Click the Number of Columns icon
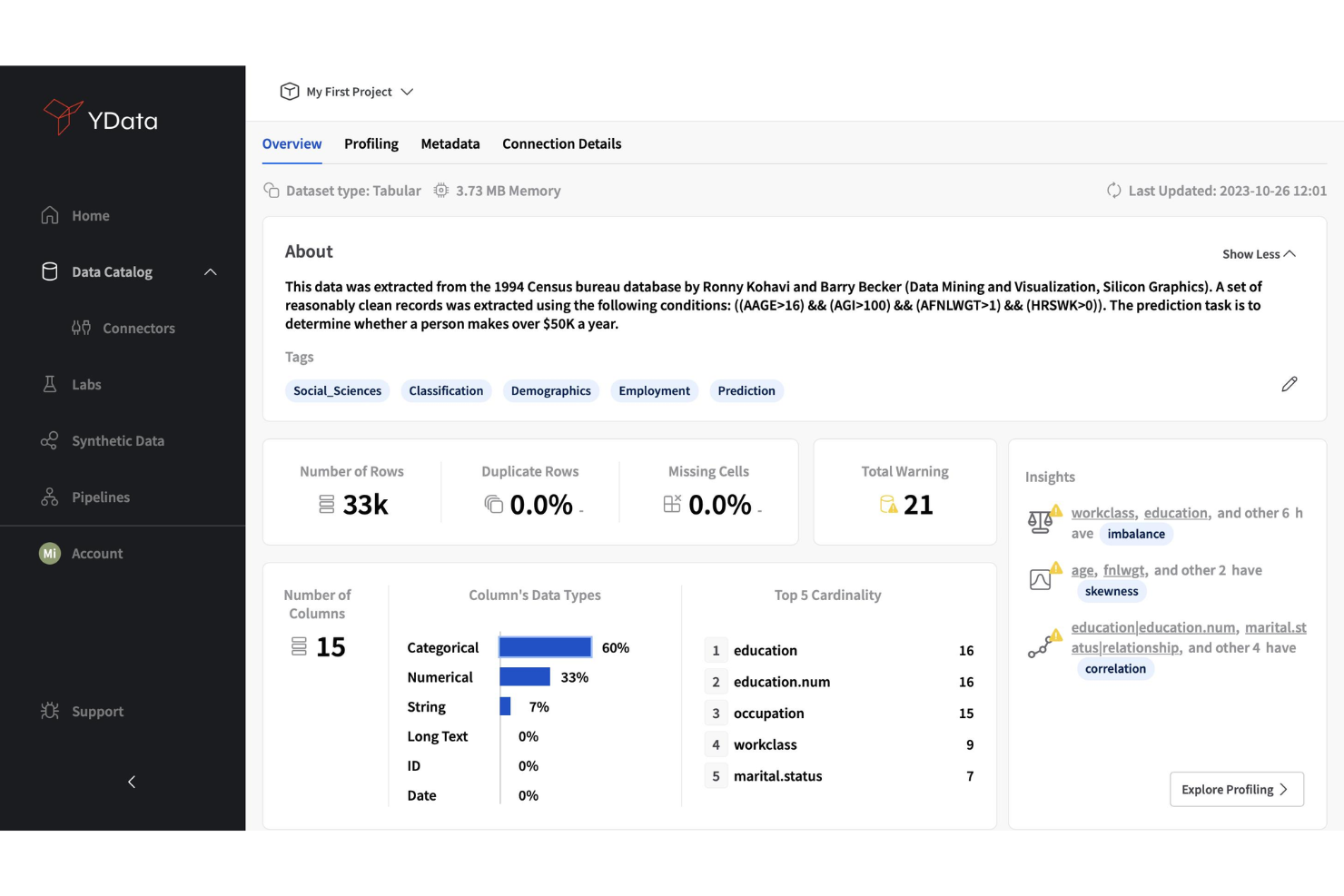The image size is (1344, 896). [299, 646]
